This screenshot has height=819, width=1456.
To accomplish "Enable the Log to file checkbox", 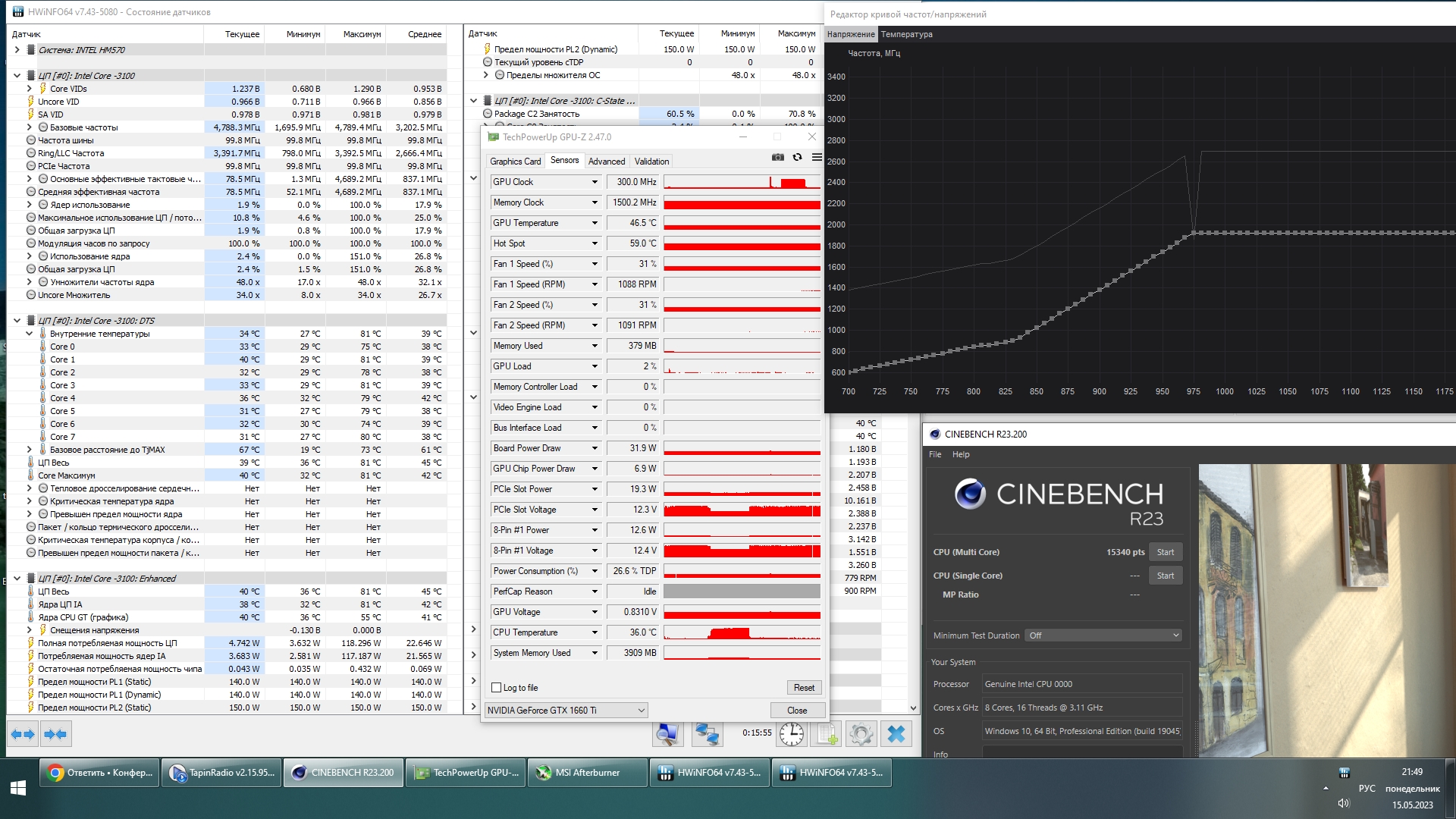I will coord(497,688).
